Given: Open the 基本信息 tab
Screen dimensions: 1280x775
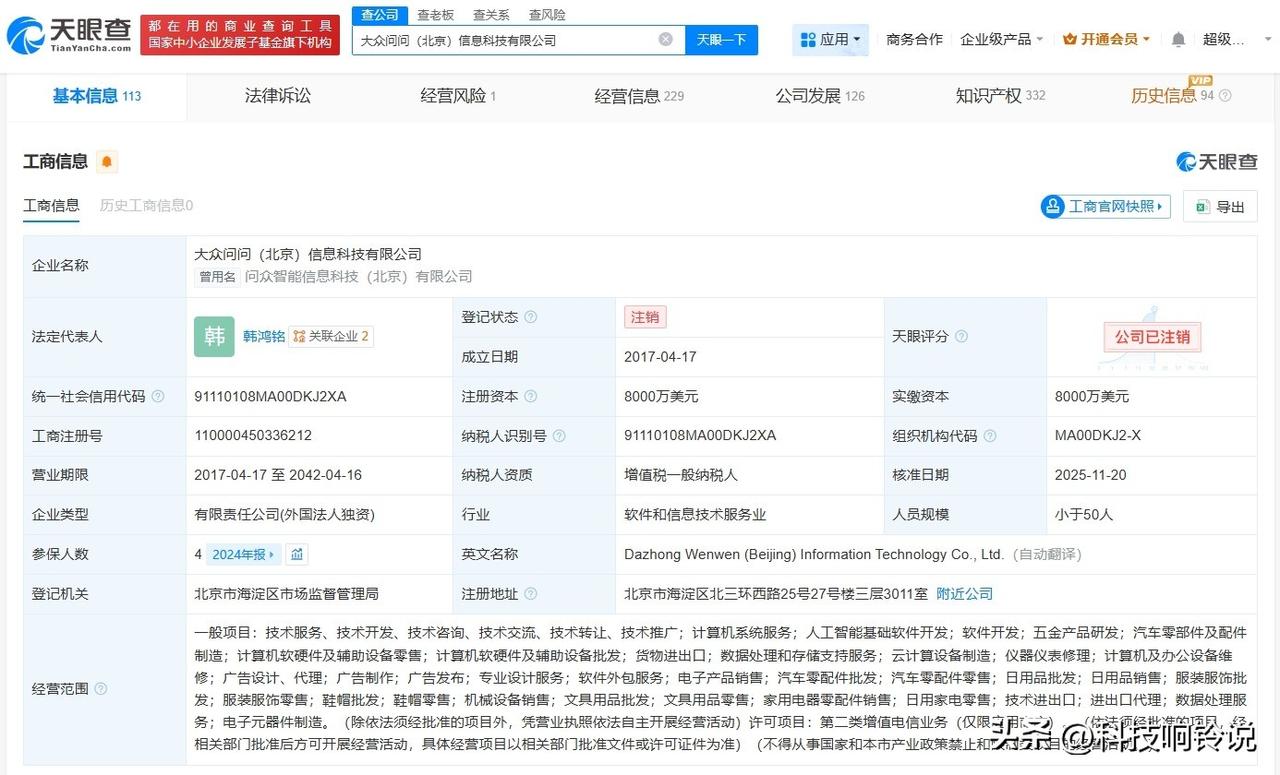Looking at the screenshot, I should [97, 96].
